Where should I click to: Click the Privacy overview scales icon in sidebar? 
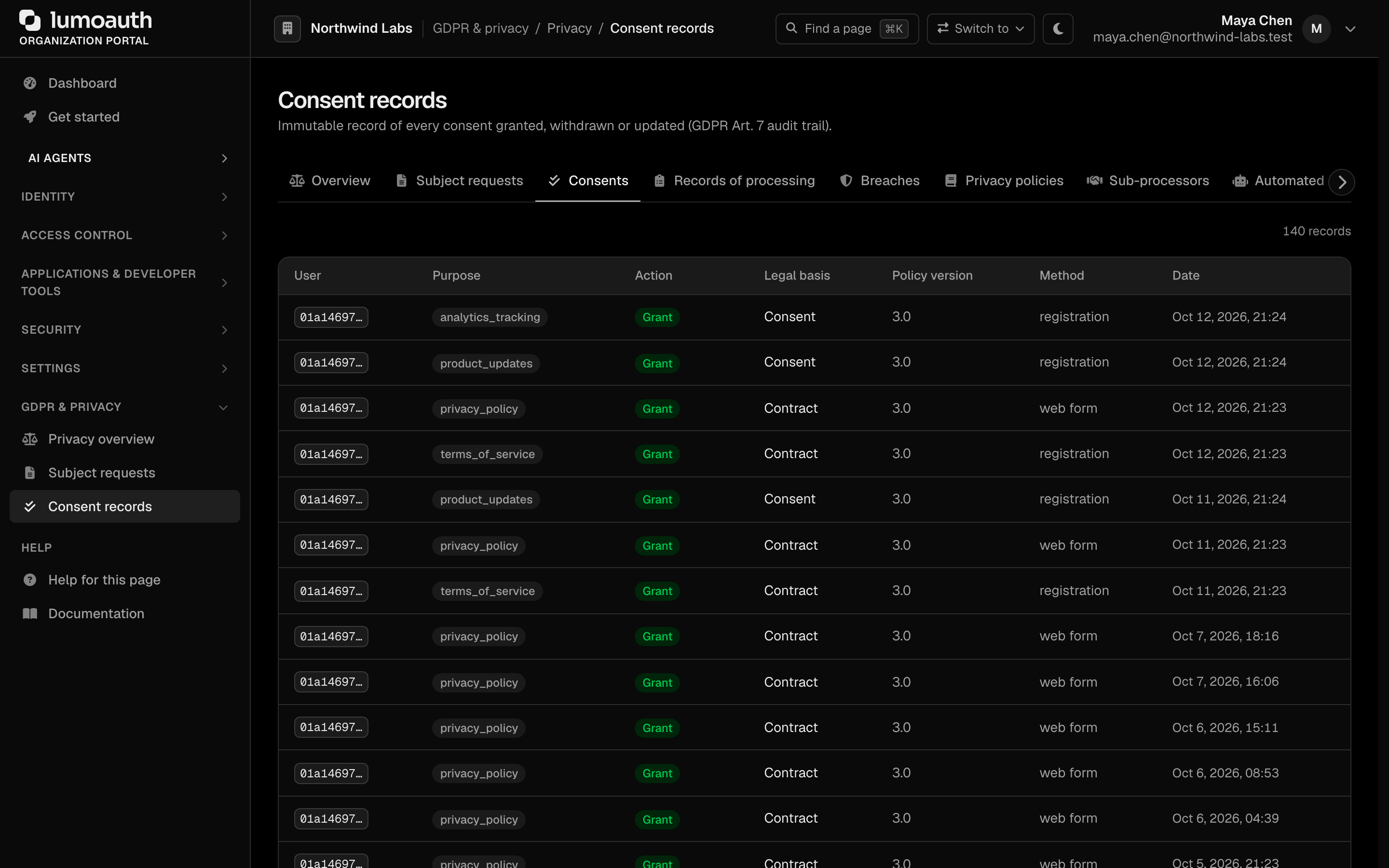(x=30, y=439)
